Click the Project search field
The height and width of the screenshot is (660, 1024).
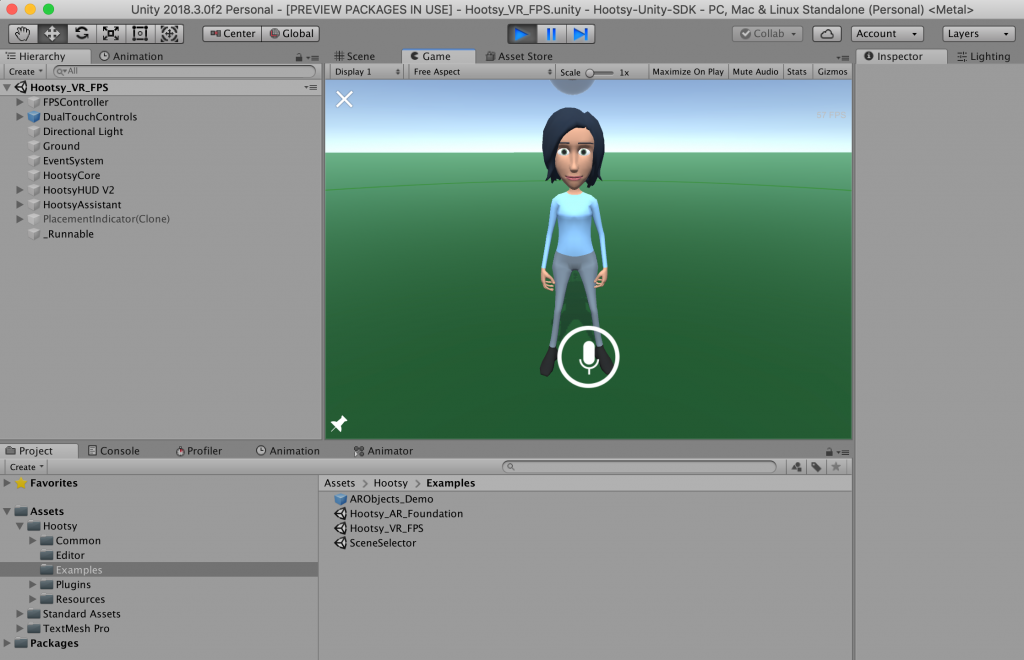(639, 467)
